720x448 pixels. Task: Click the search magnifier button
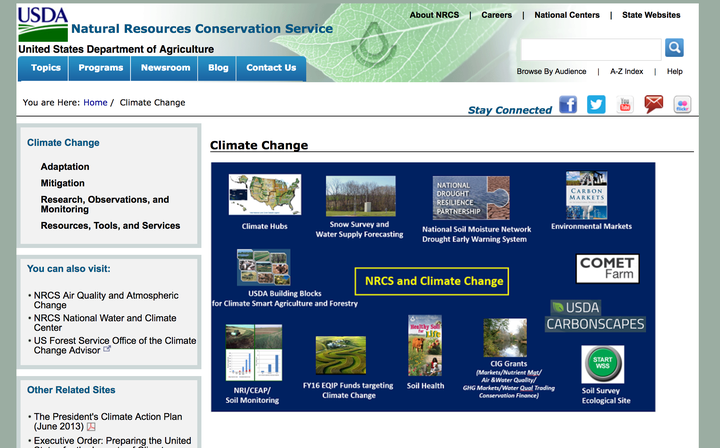pyautogui.click(x=674, y=47)
